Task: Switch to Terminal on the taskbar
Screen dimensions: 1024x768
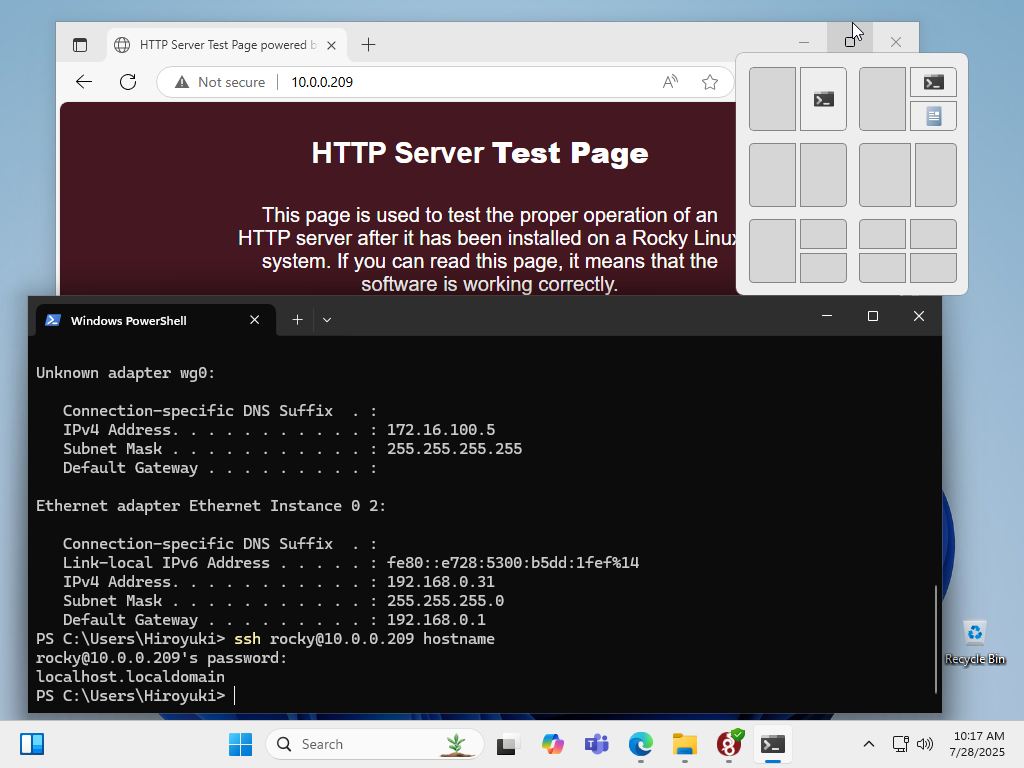Action: point(773,744)
